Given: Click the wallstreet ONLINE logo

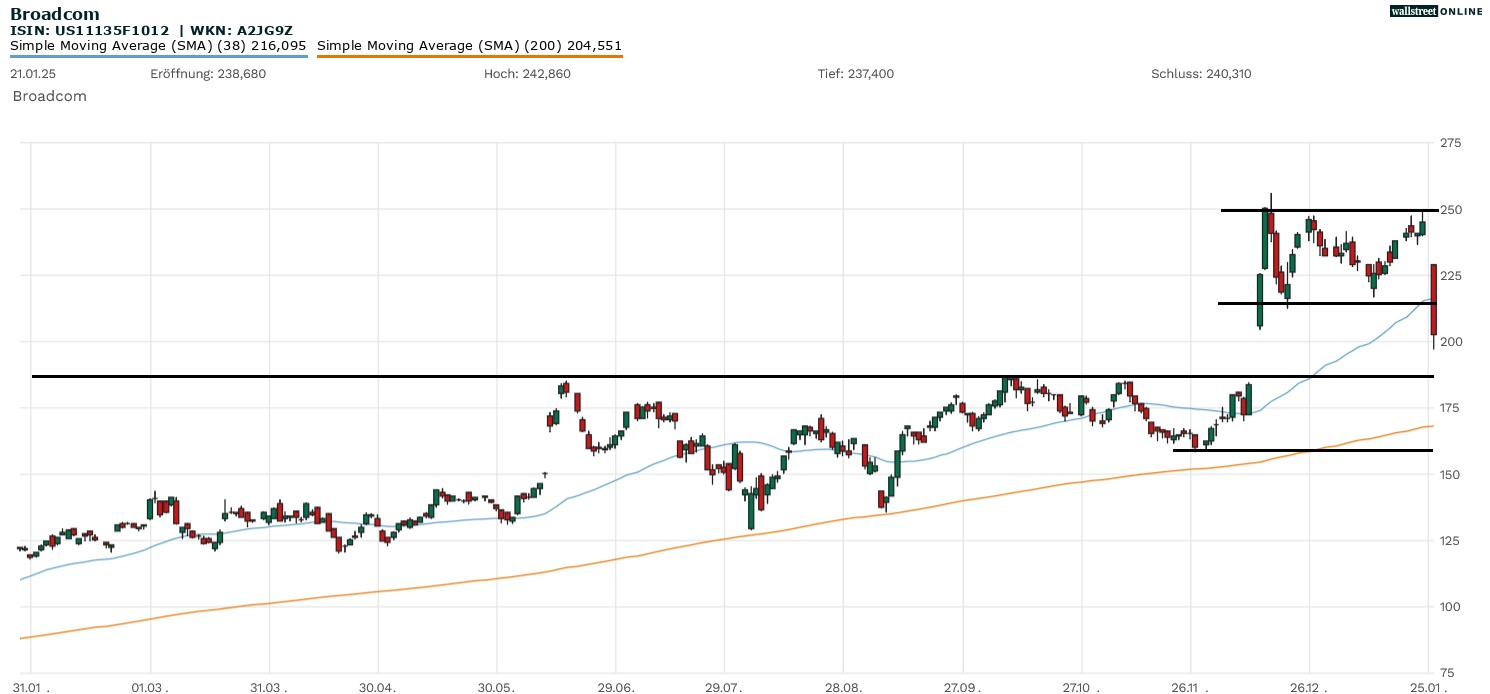Looking at the screenshot, I should [1436, 11].
